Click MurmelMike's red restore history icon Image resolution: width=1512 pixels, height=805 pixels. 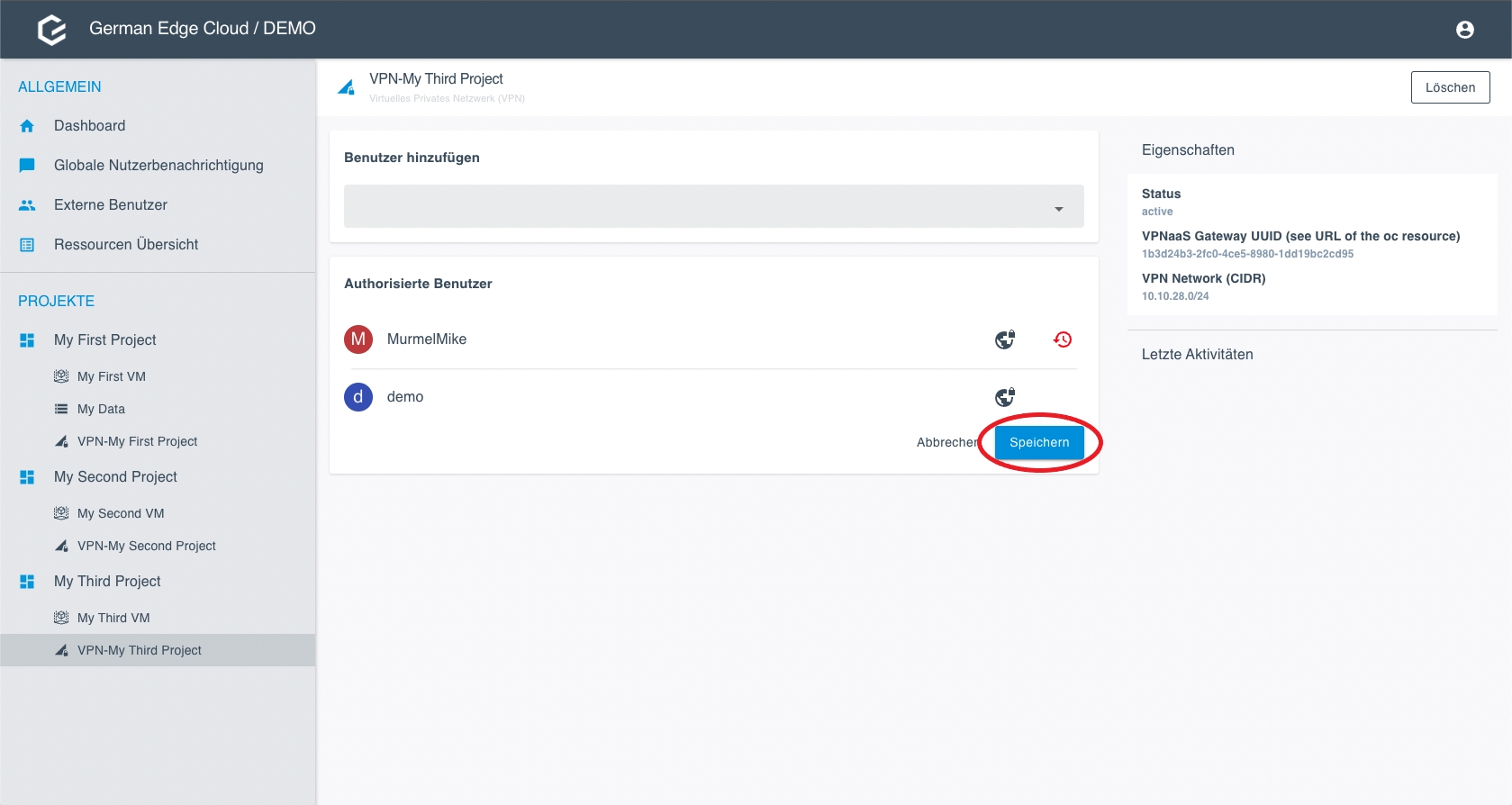[x=1063, y=339]
